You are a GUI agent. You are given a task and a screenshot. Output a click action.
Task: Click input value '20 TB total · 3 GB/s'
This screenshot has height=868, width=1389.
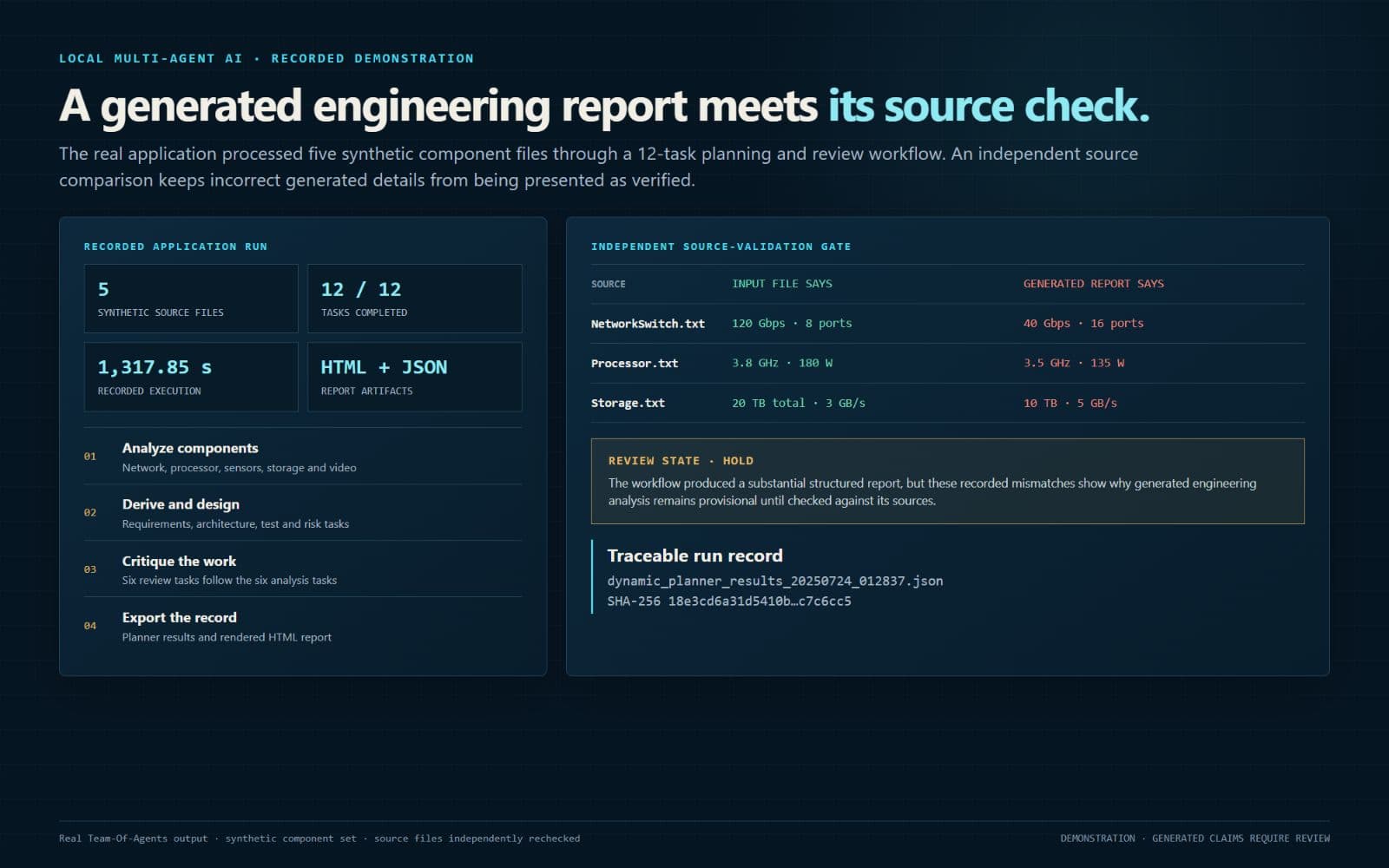click(799, 403)
